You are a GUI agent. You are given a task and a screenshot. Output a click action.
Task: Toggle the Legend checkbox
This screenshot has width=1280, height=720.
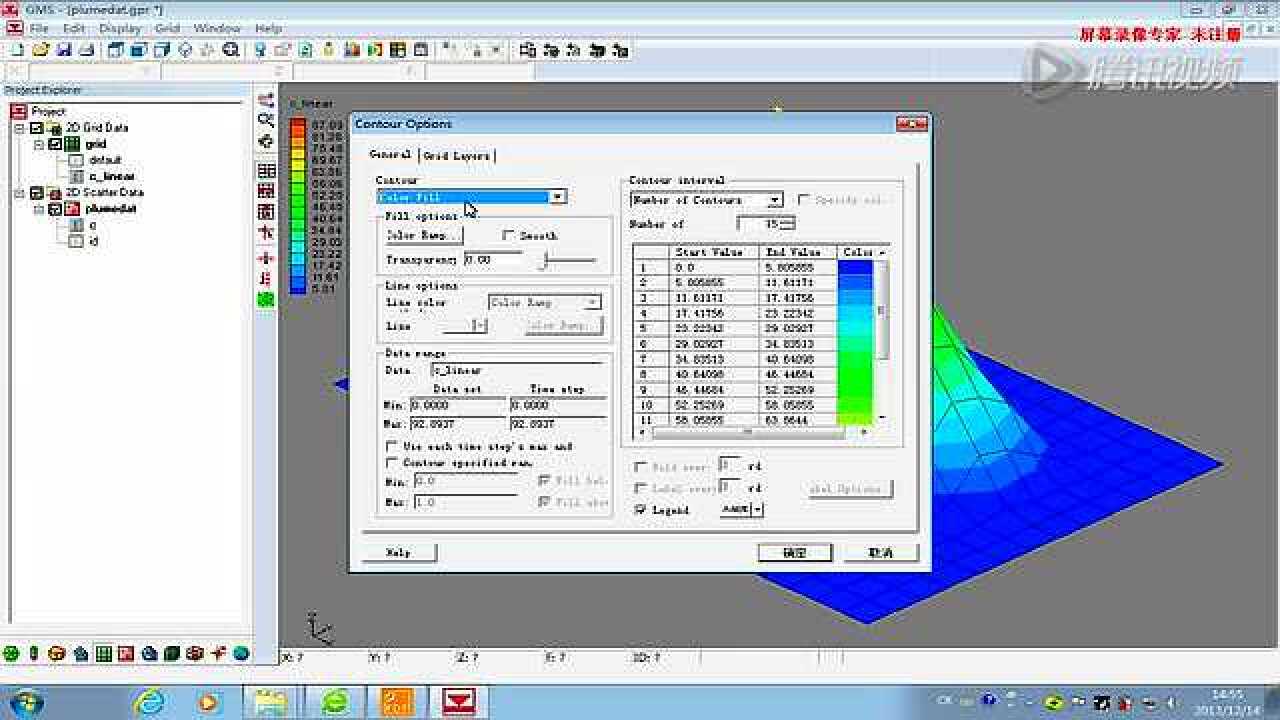[640, 509]
